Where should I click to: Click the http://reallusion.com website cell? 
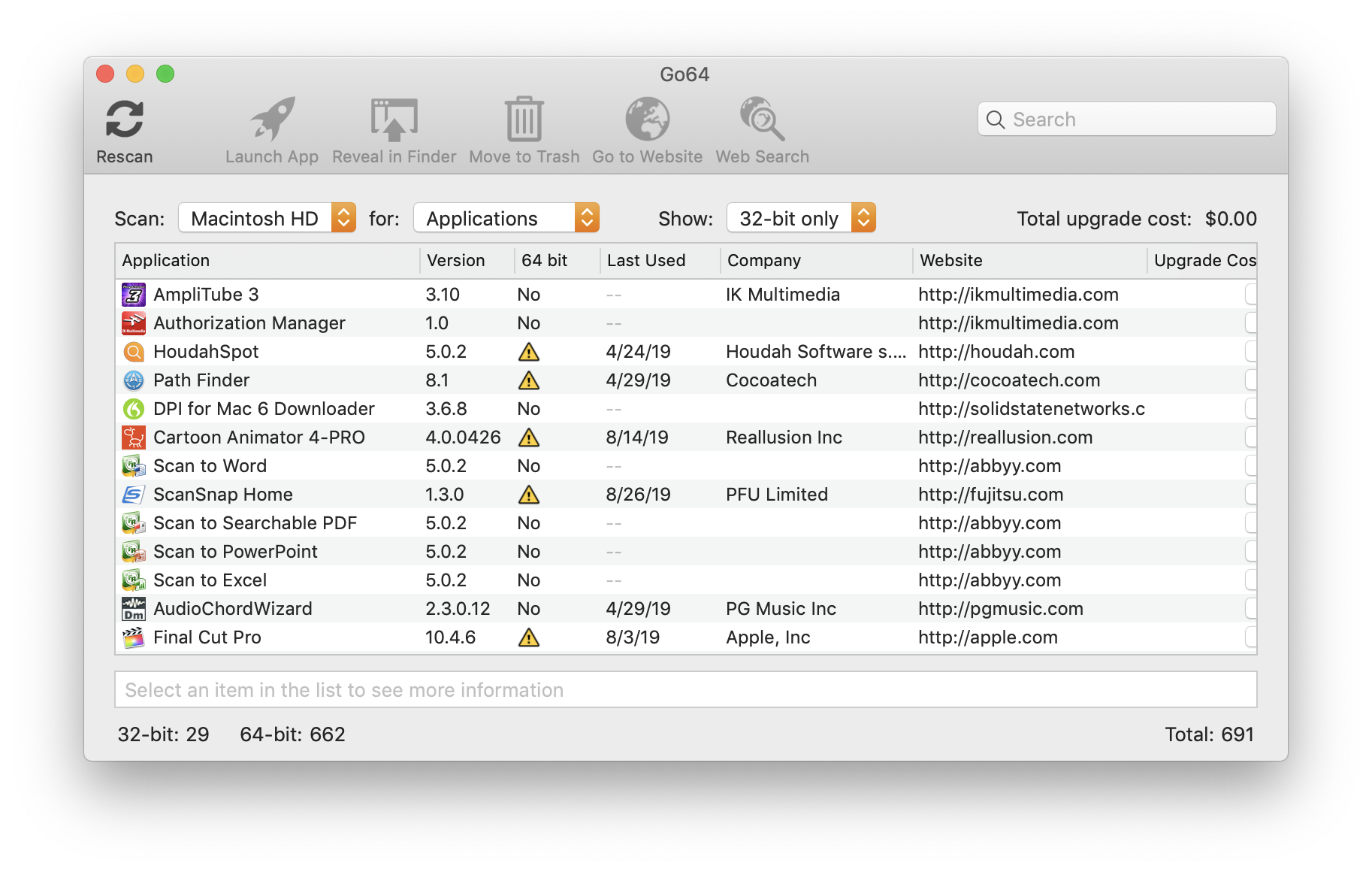(x=1005, y=438)
